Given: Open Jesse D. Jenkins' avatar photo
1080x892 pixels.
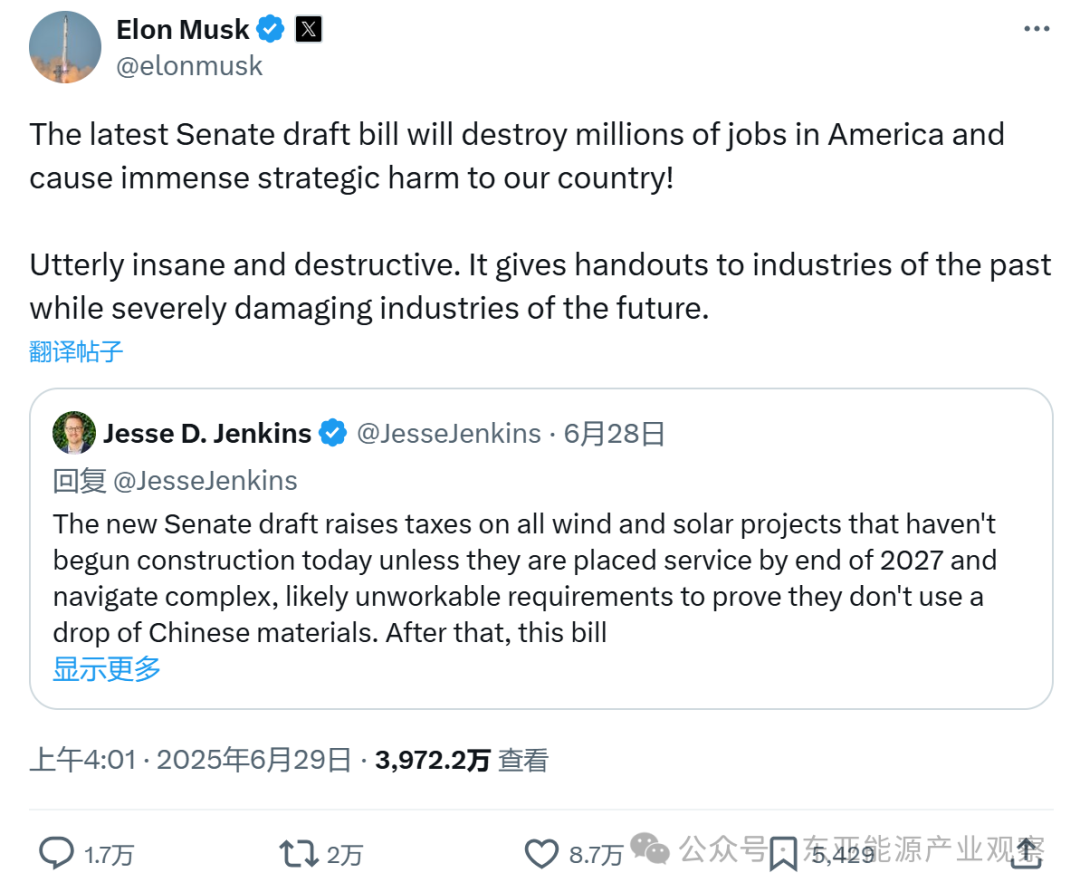Looking at the screenshot, I should (x=74, y=433).
